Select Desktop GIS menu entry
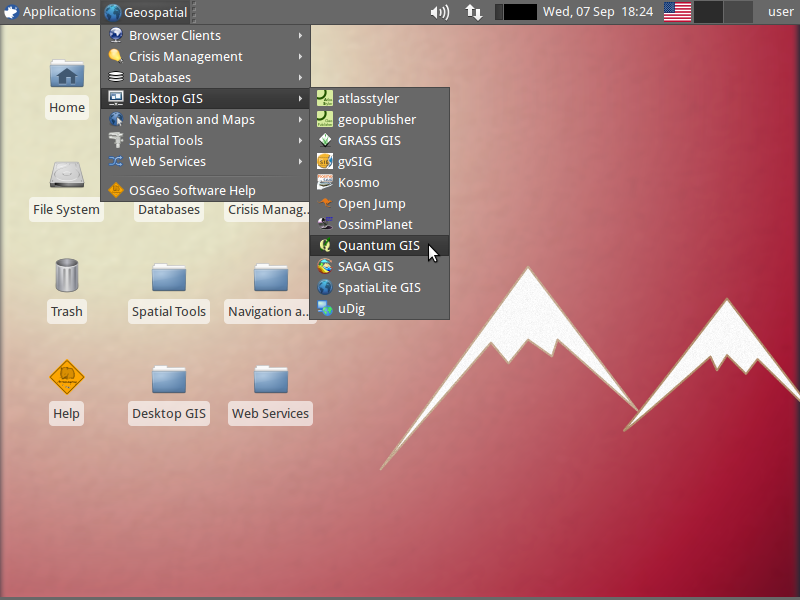 (206, 98)
